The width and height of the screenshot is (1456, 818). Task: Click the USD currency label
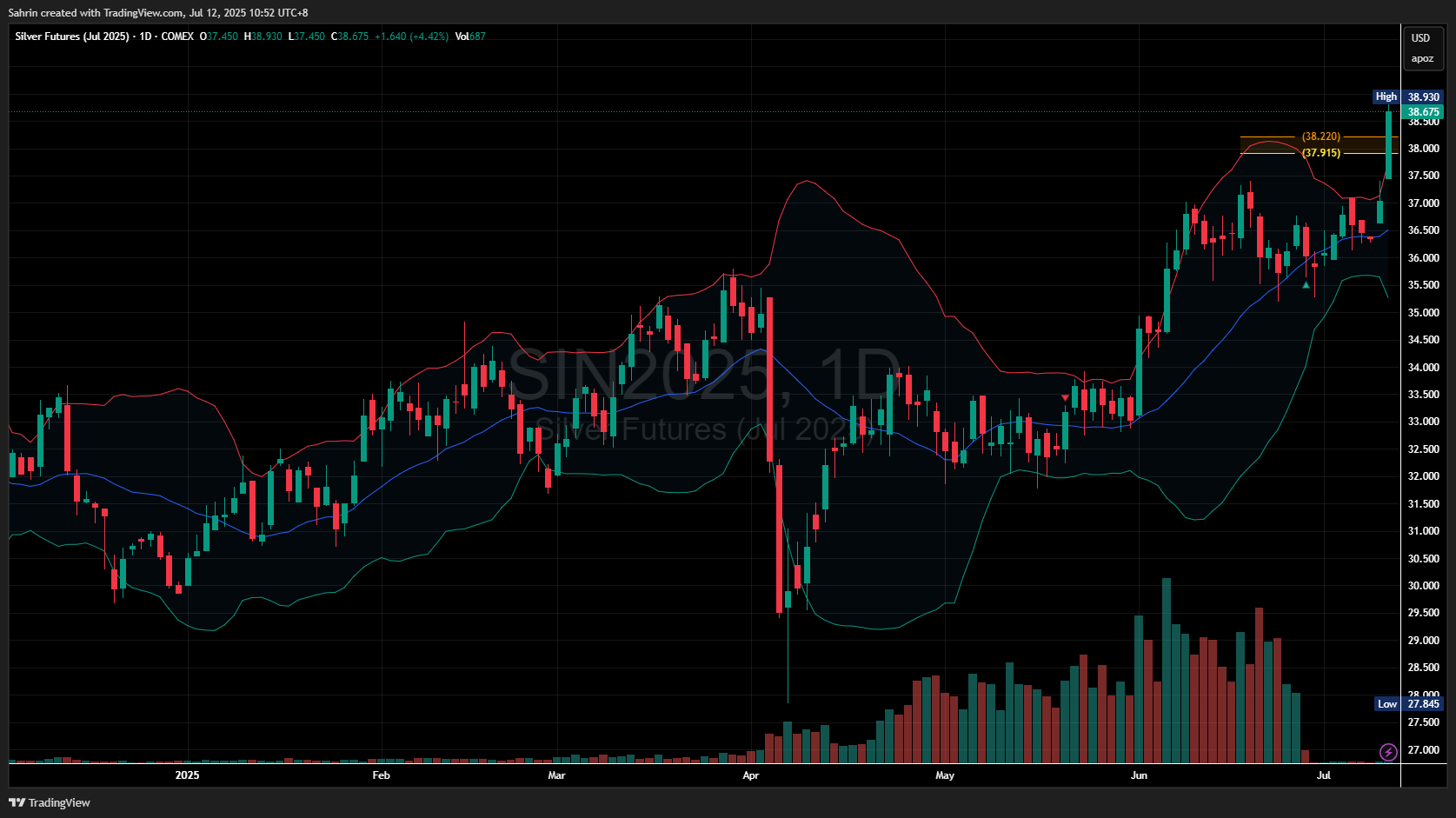(1420, 38)
